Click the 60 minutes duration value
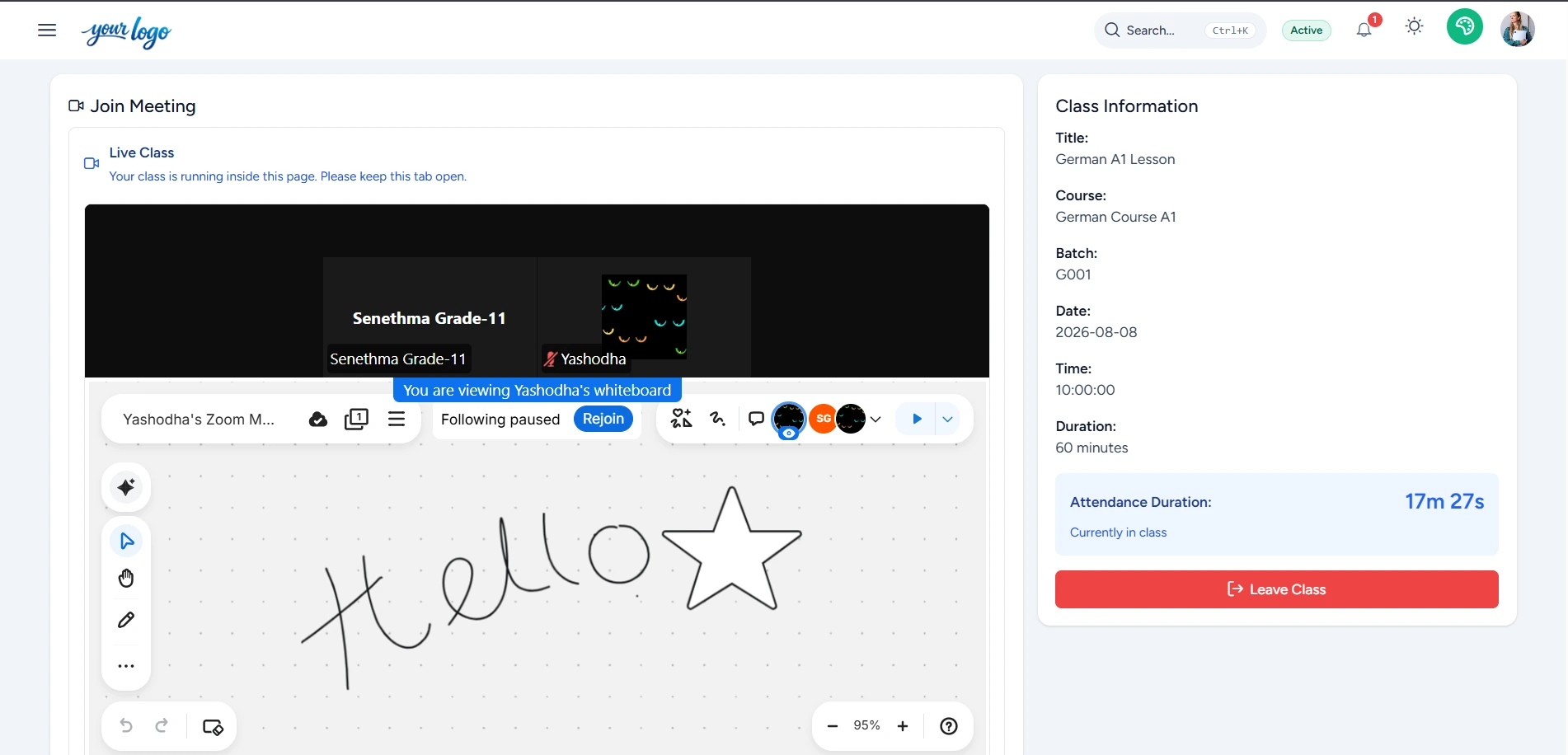This screenshot has width=1568, height=755. (1091, 448)
